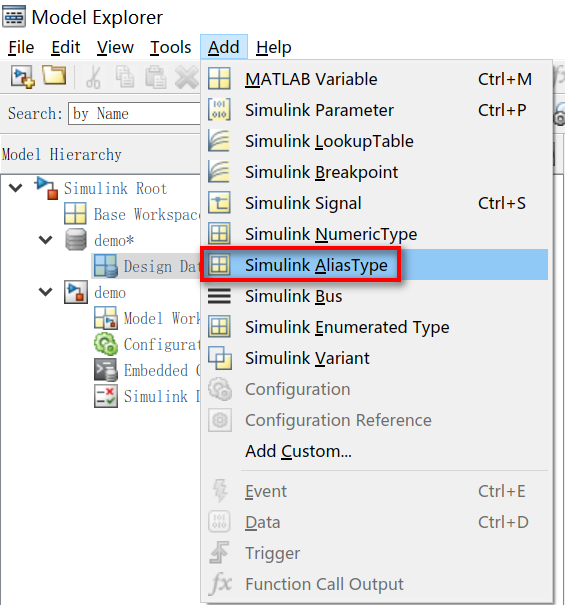565x605 pixels.
Task: Click the Open folder toolbar icon
Action: (x=54, y=75)
